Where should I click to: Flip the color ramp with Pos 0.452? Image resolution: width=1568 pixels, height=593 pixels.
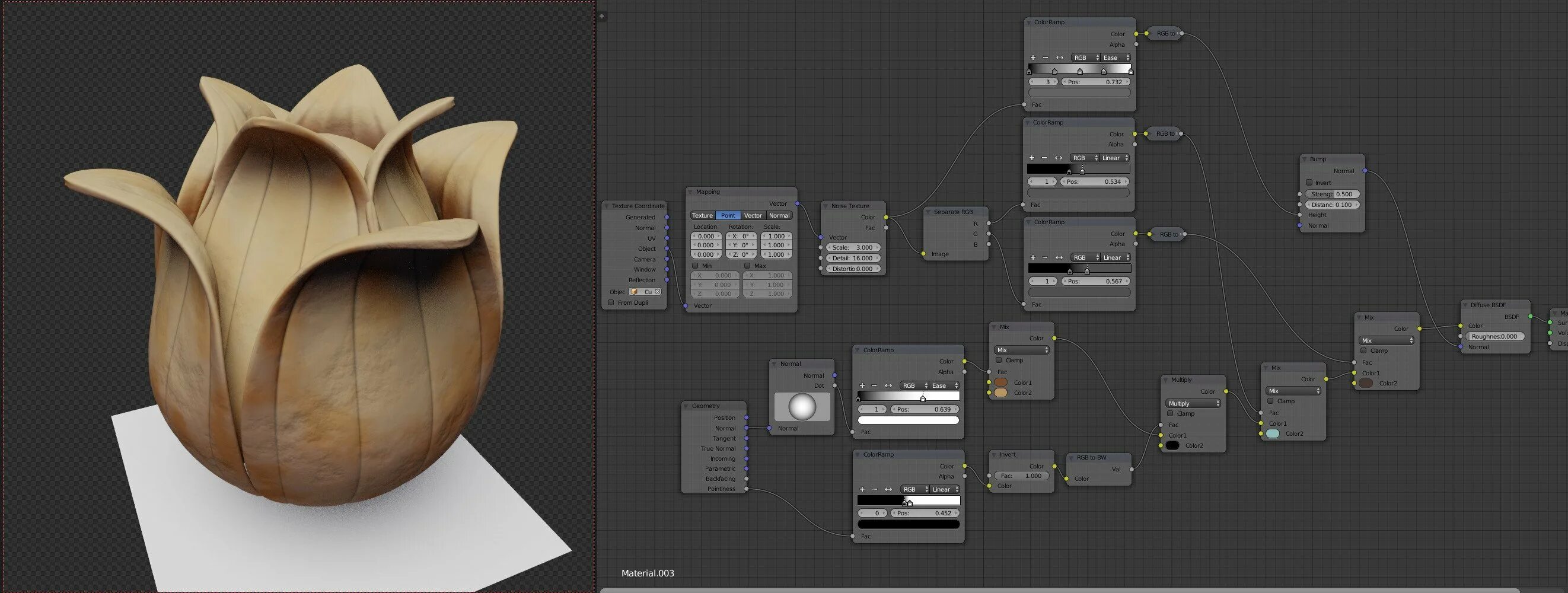click(889, 489)
